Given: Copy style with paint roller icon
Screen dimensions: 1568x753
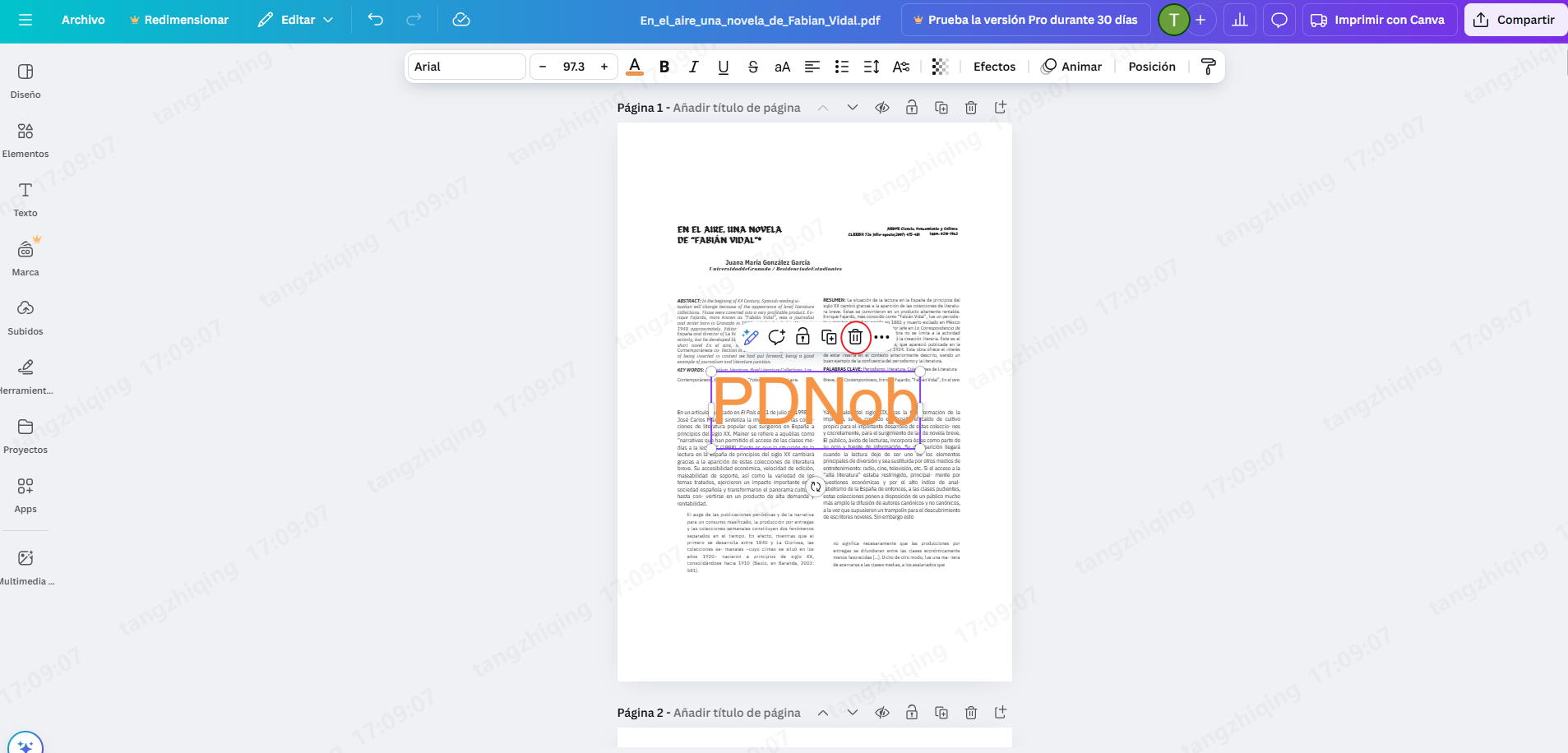Looking at the screenshot, I should (x=1208, y=67).
